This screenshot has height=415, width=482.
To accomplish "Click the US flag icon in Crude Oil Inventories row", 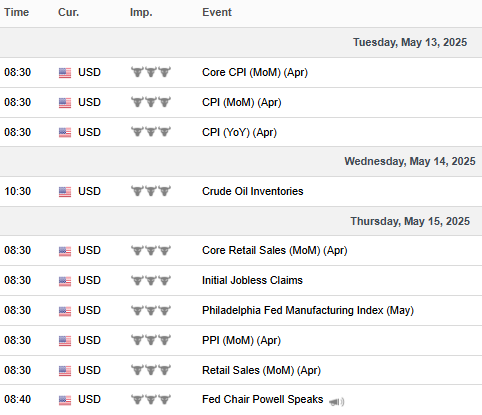I will [65, 192].
